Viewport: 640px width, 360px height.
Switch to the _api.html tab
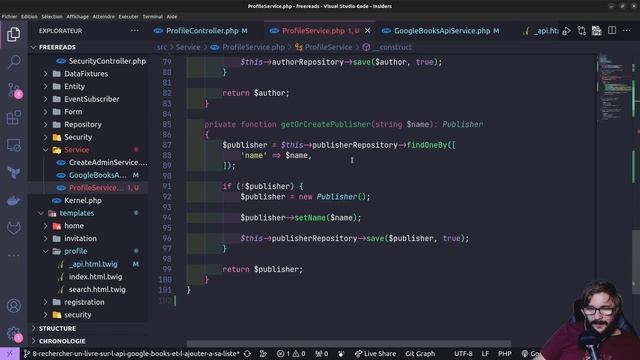tap(540, 31)
